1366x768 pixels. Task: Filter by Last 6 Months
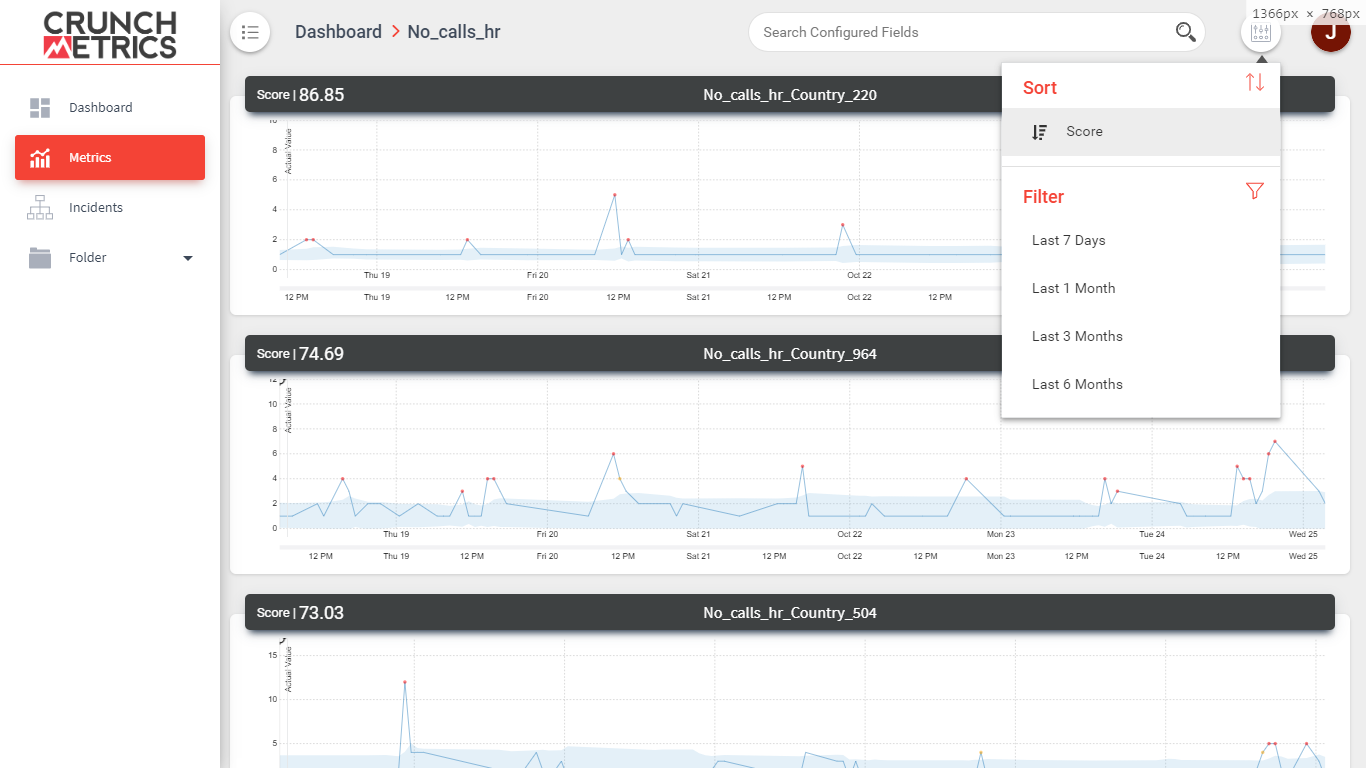click(1141, 384)
